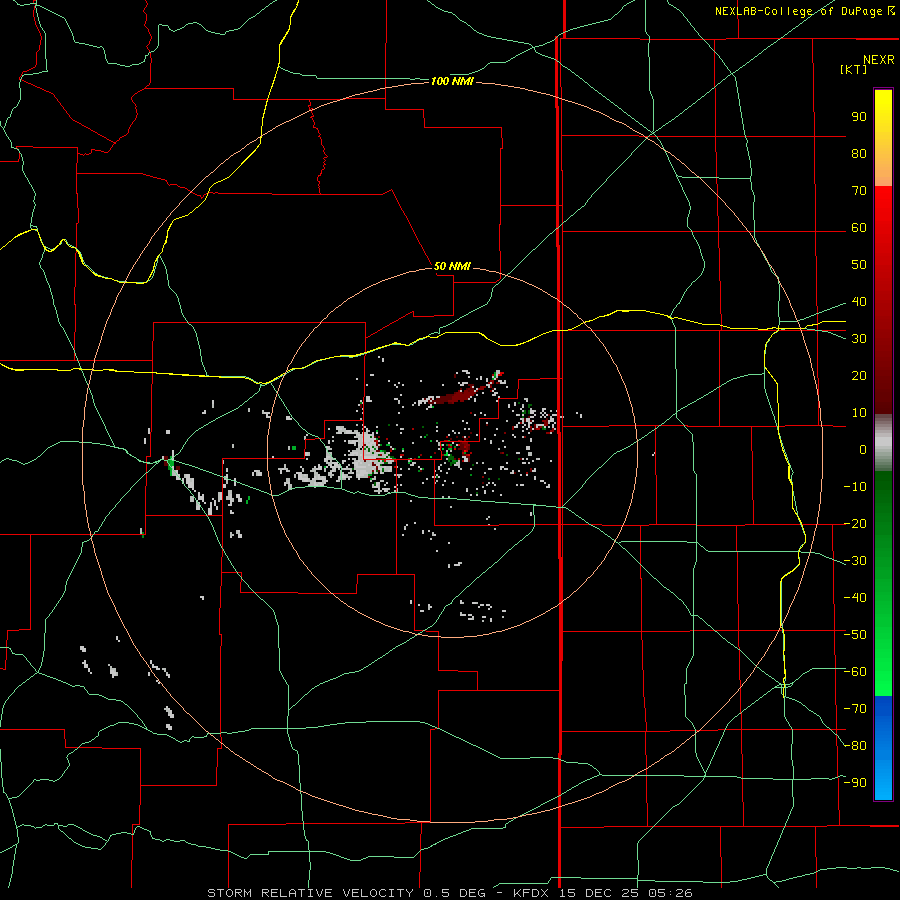This screenshot has width=900, height=900.
Task: Click the -50 value on velocity color scale
Action: (855, 635)
